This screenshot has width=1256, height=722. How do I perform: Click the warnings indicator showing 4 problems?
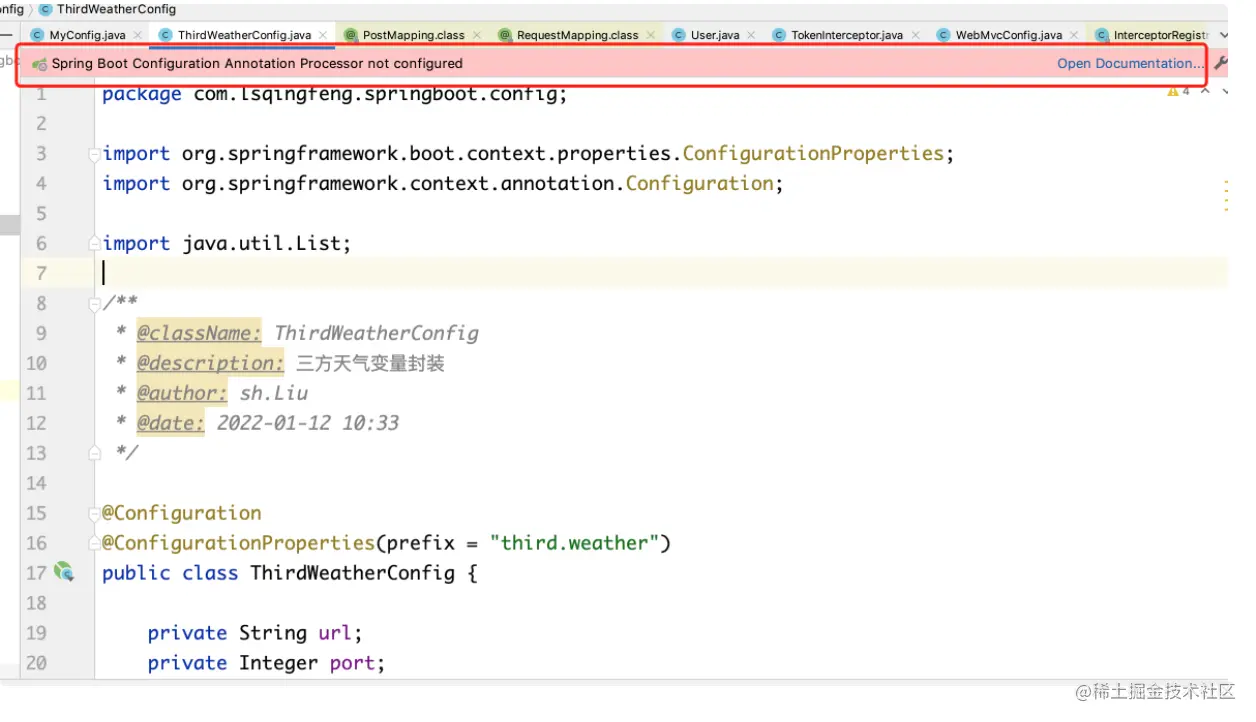[1178, 91]
